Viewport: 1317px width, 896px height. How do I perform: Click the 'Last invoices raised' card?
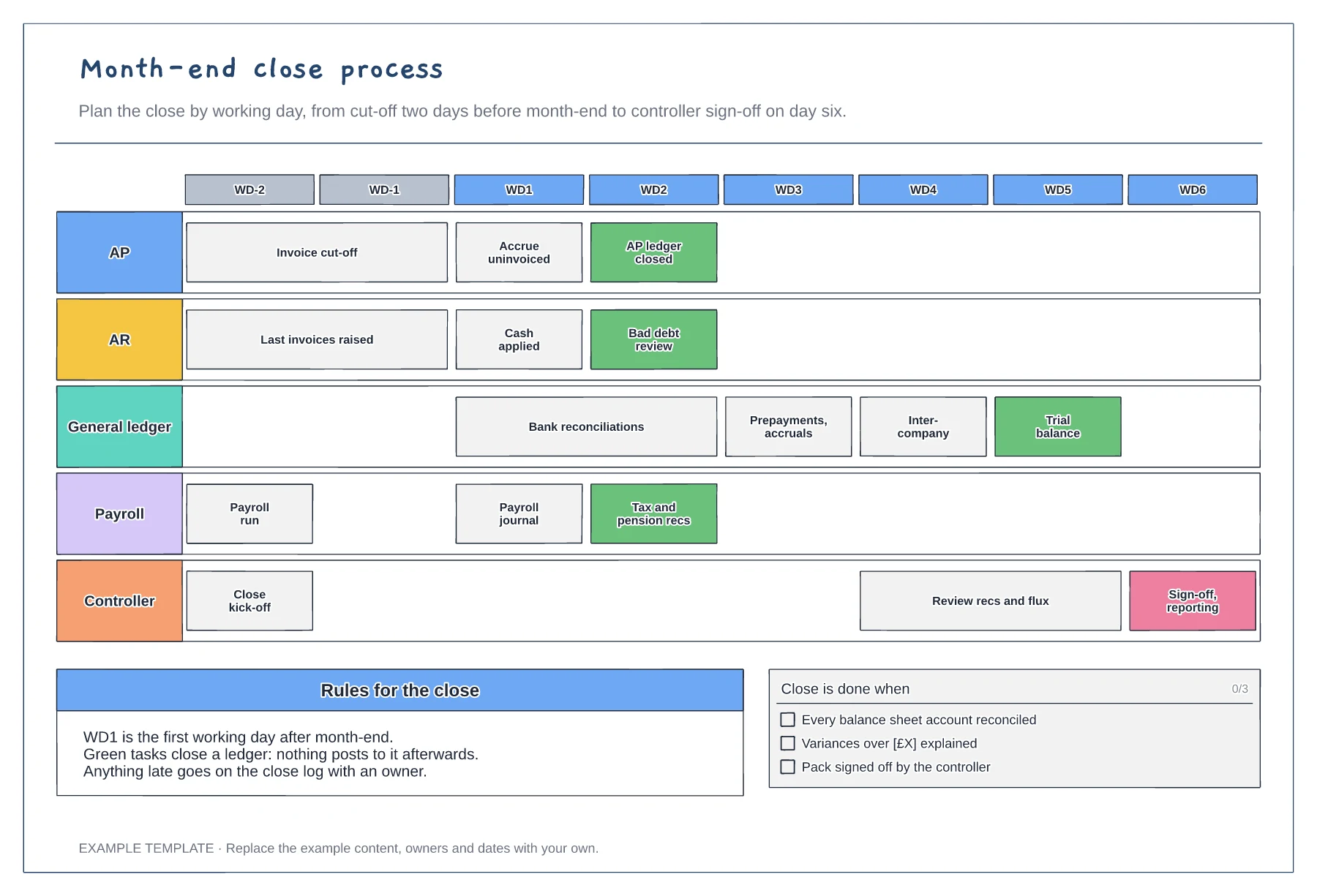point(317,339)
